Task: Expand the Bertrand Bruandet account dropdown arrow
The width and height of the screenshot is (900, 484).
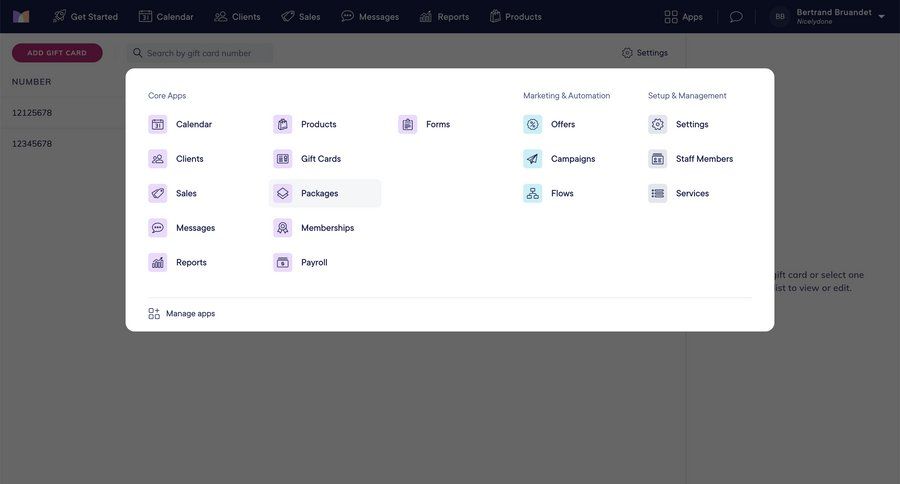Action: (881, 17)
